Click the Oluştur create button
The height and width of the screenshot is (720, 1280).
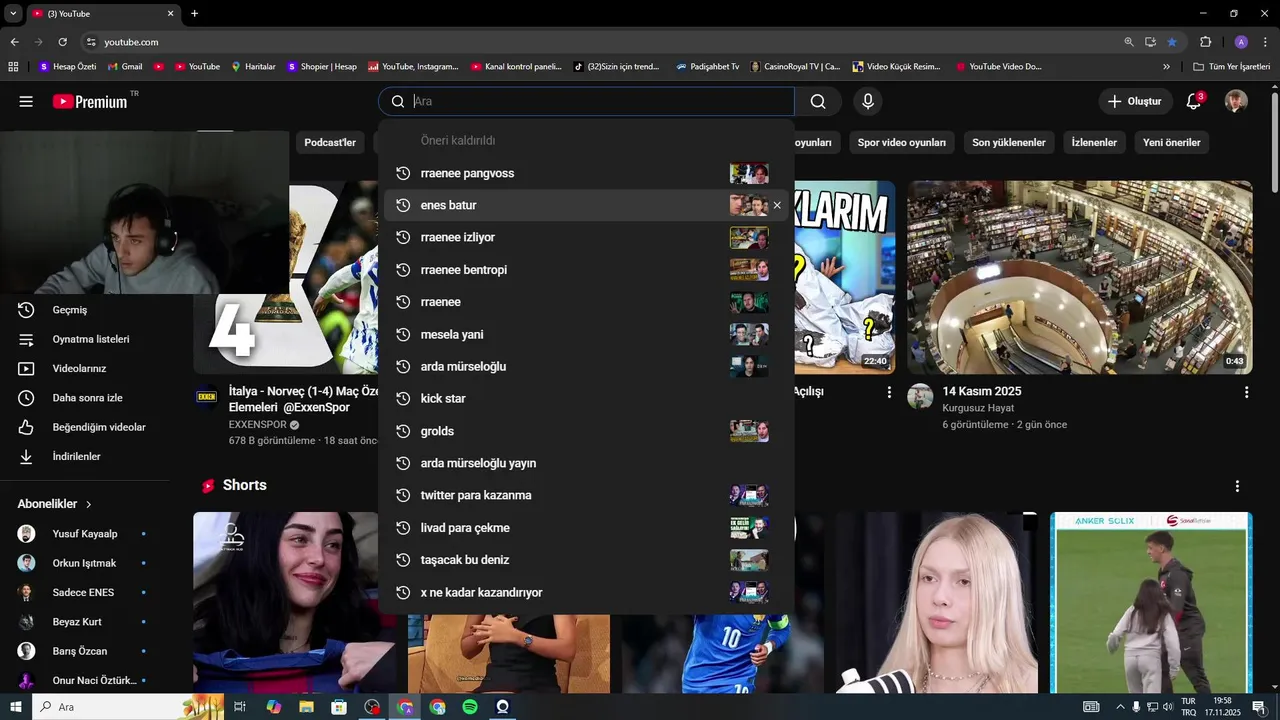coord(1135,101)
